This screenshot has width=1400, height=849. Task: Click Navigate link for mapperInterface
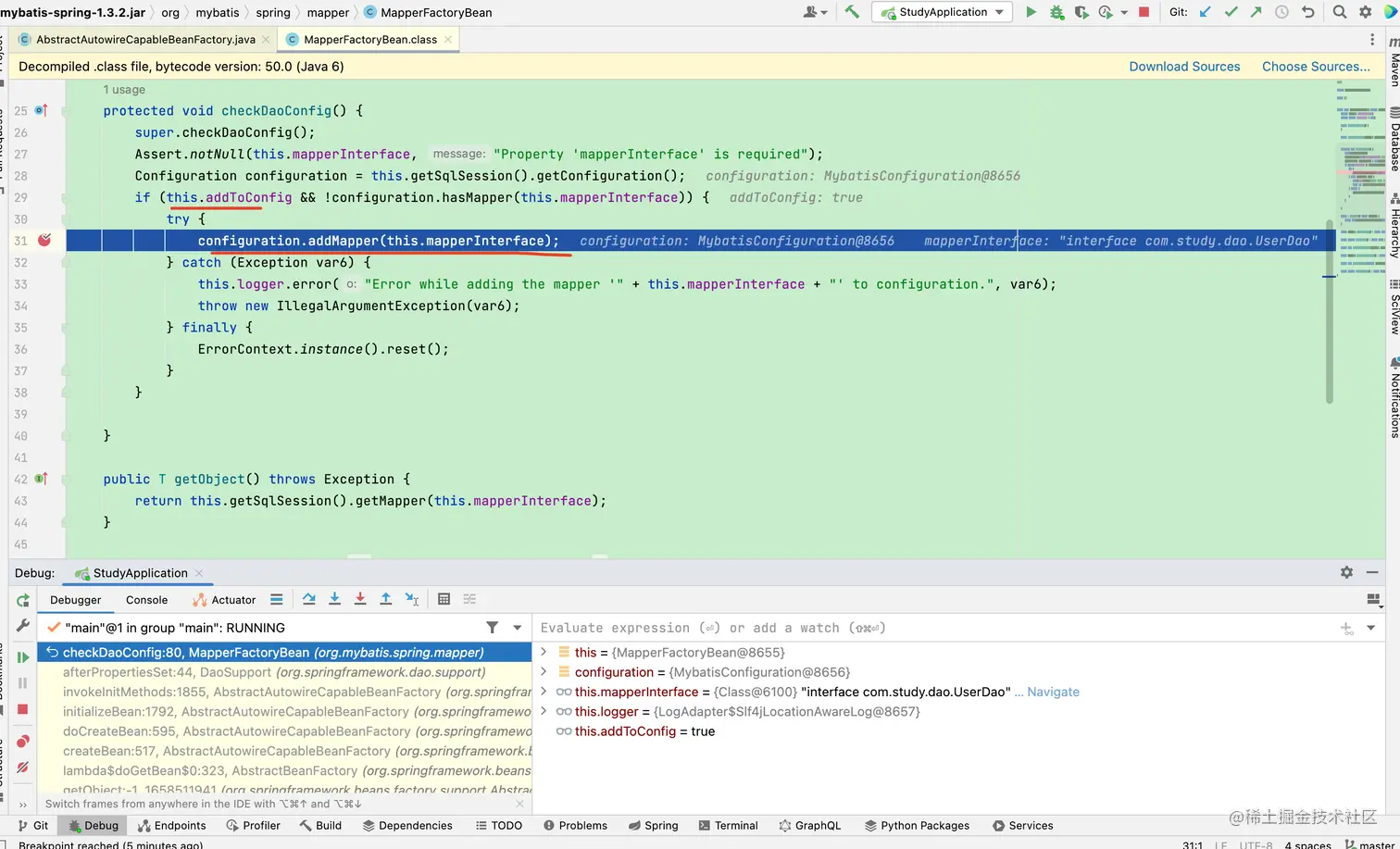tap(1053, 692)
